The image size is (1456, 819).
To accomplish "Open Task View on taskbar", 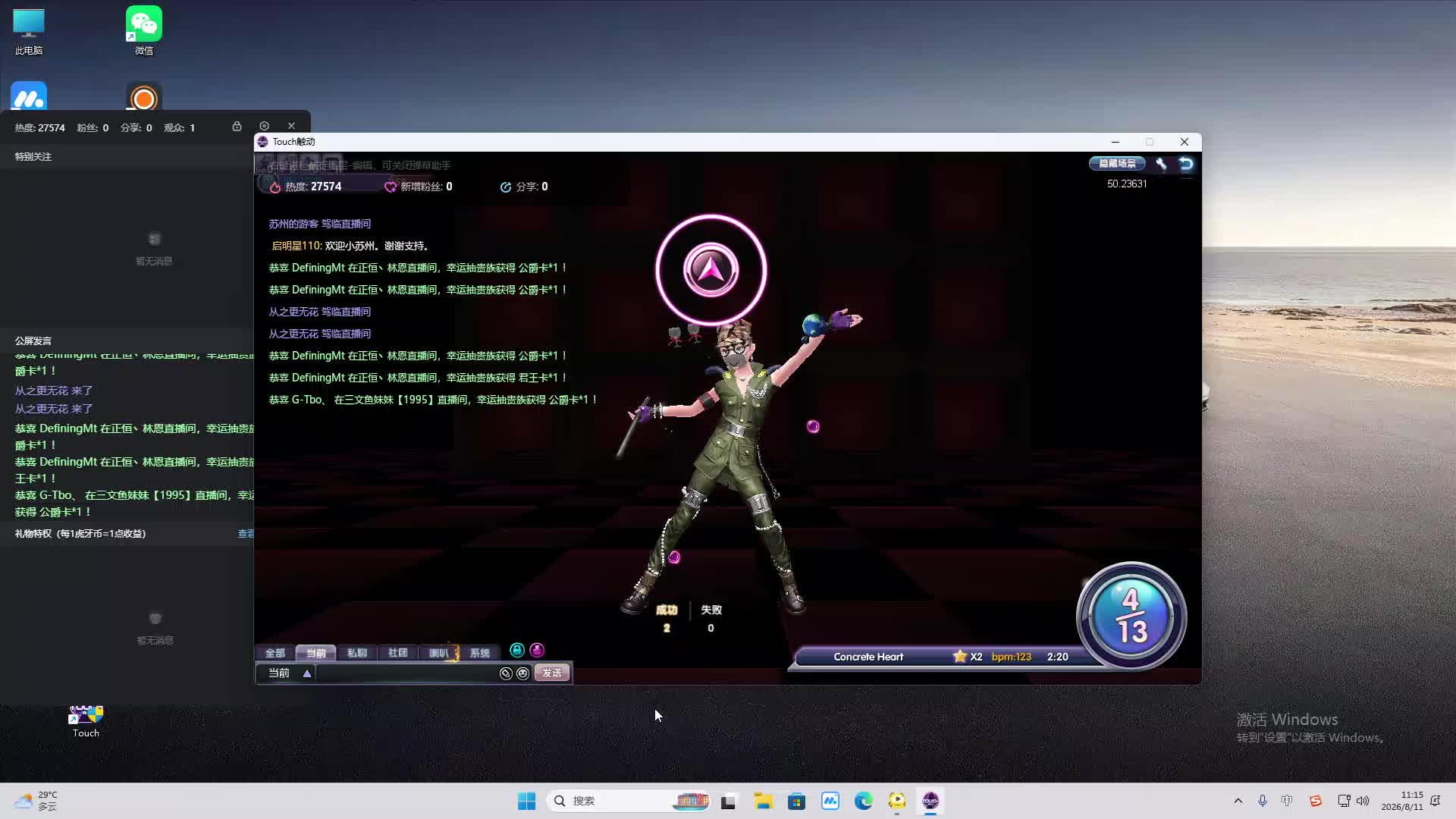I will click(728, 801).
